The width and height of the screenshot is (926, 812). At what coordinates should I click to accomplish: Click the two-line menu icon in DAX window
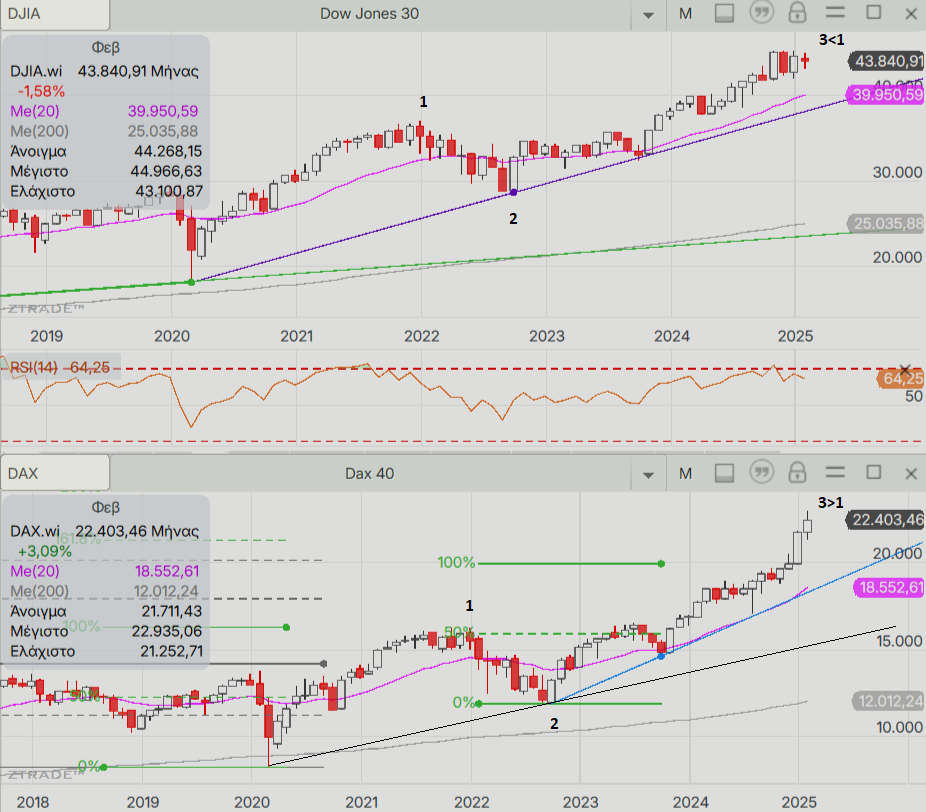835,472
